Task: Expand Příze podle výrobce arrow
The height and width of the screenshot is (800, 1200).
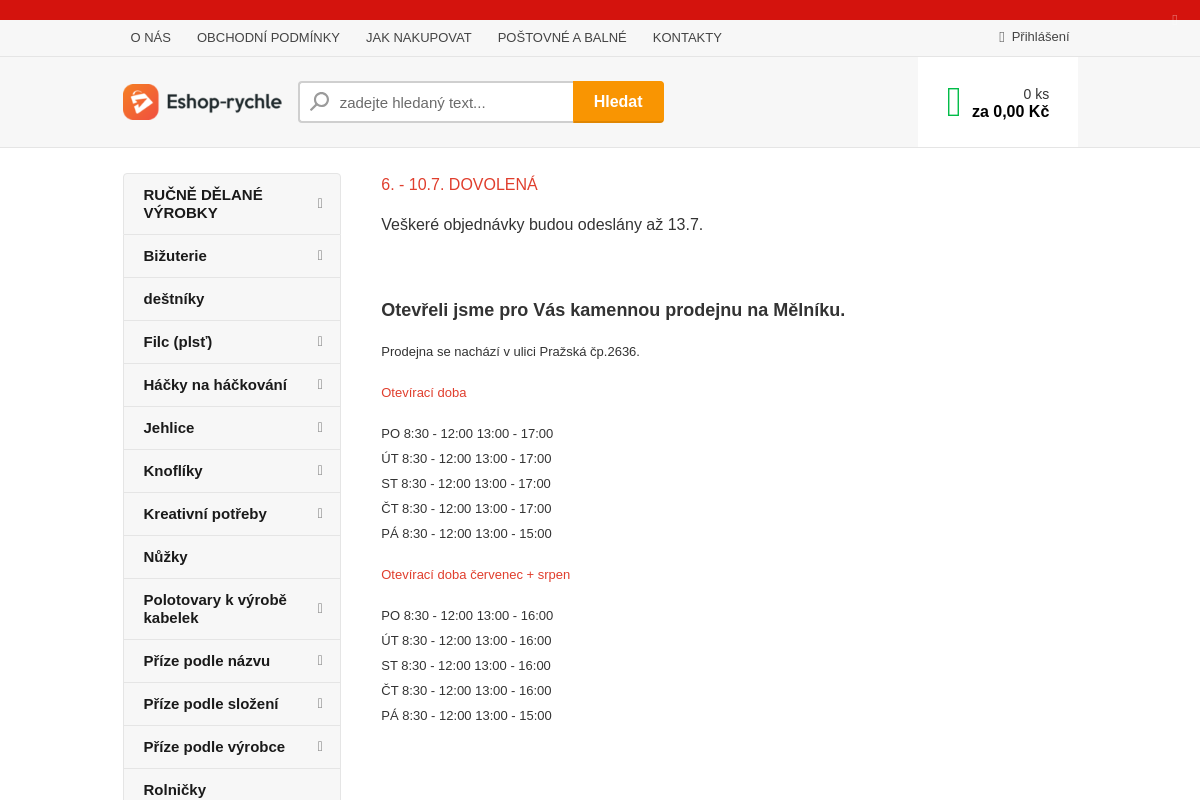Action: click(320, 746)
